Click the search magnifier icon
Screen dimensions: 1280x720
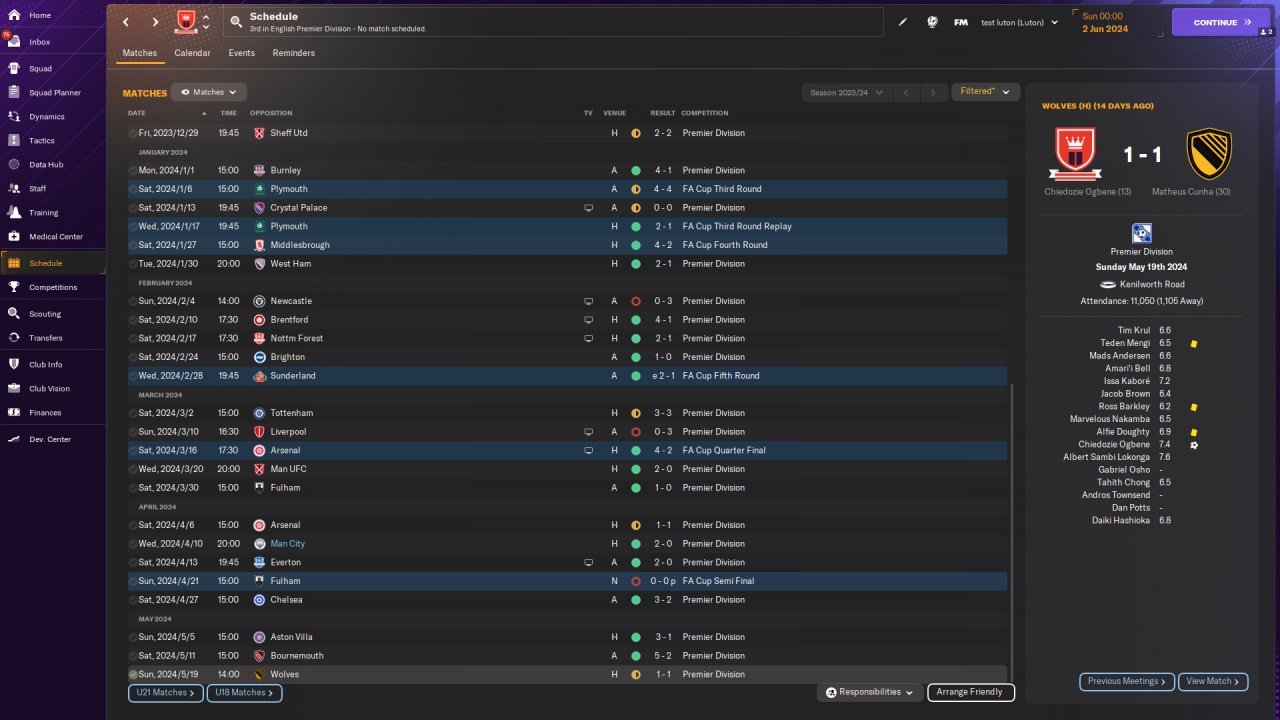click(x=236, y=22)
